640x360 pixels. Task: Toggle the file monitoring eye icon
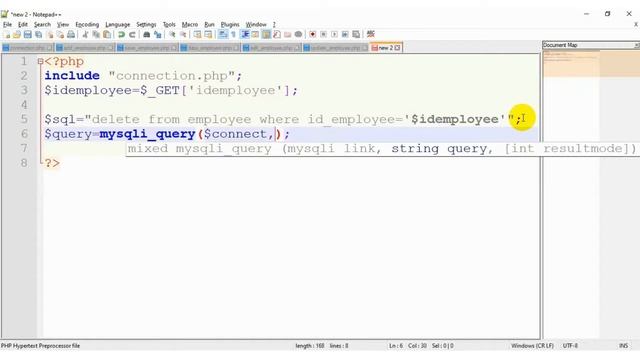pyautogui.click(x=298, y=35)
